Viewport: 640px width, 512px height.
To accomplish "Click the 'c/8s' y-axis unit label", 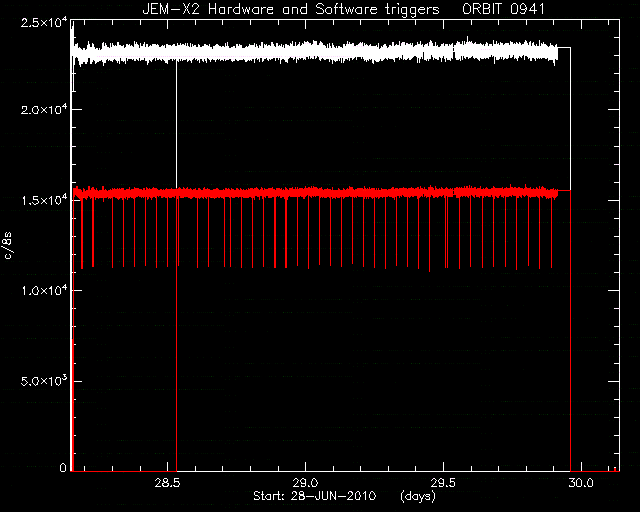I will (8, 245).
